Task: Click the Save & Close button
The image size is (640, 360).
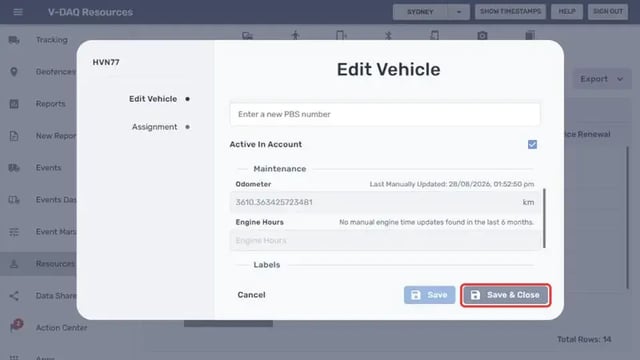Action: pos(505,295)
